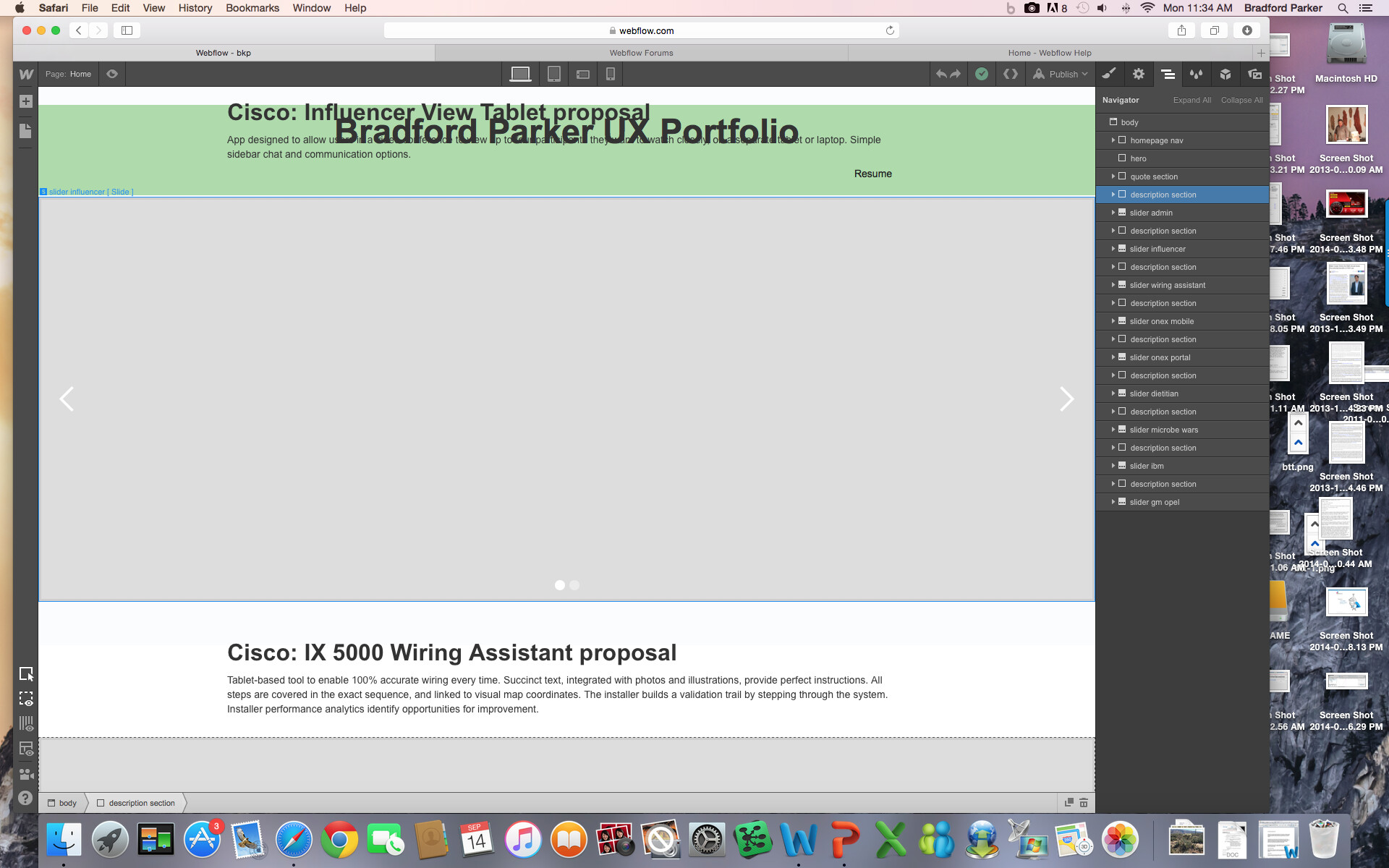Open the Asset Manager images tab
This screenshot has width=1389, height=868.
1254,74
